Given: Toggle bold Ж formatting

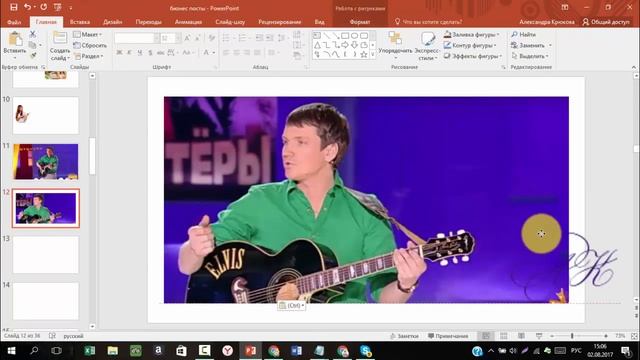Looking at the screenshot, I should point(119,52).
